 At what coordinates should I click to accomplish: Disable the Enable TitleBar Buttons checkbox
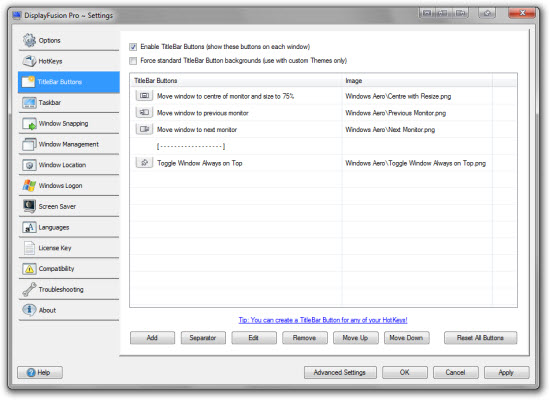pos(133,47)
